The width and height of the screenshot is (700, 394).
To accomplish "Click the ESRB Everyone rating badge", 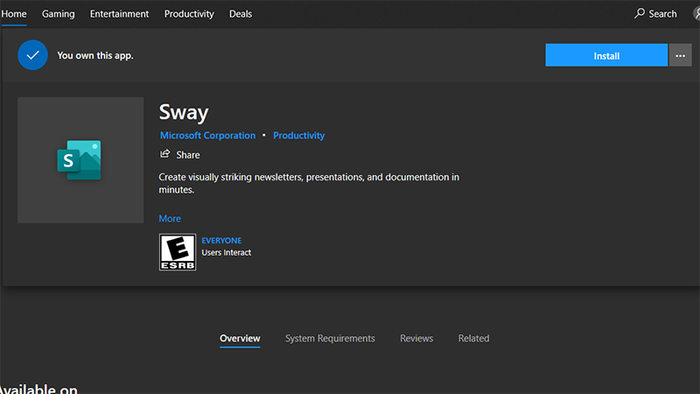I will 177,252.
